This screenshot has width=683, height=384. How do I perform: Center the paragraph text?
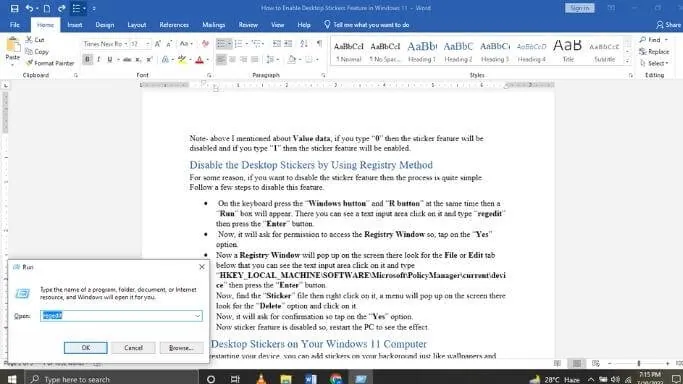(x=232, y=59)
